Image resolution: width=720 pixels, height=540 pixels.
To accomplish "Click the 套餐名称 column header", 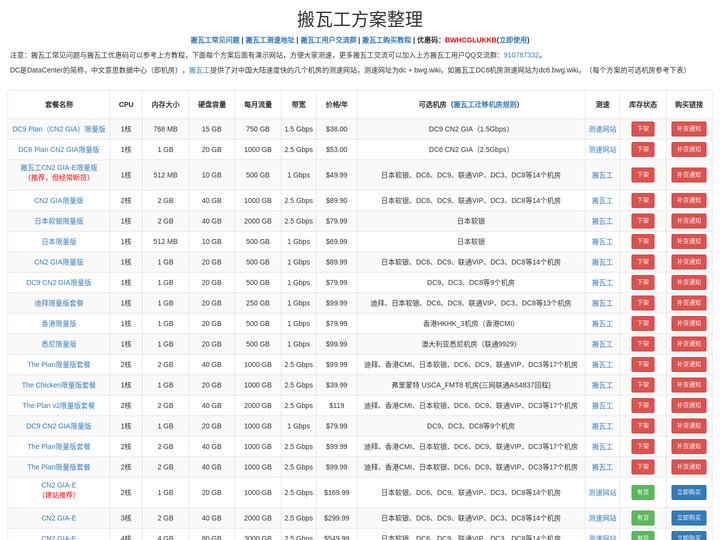I will [x=59, y=105].
